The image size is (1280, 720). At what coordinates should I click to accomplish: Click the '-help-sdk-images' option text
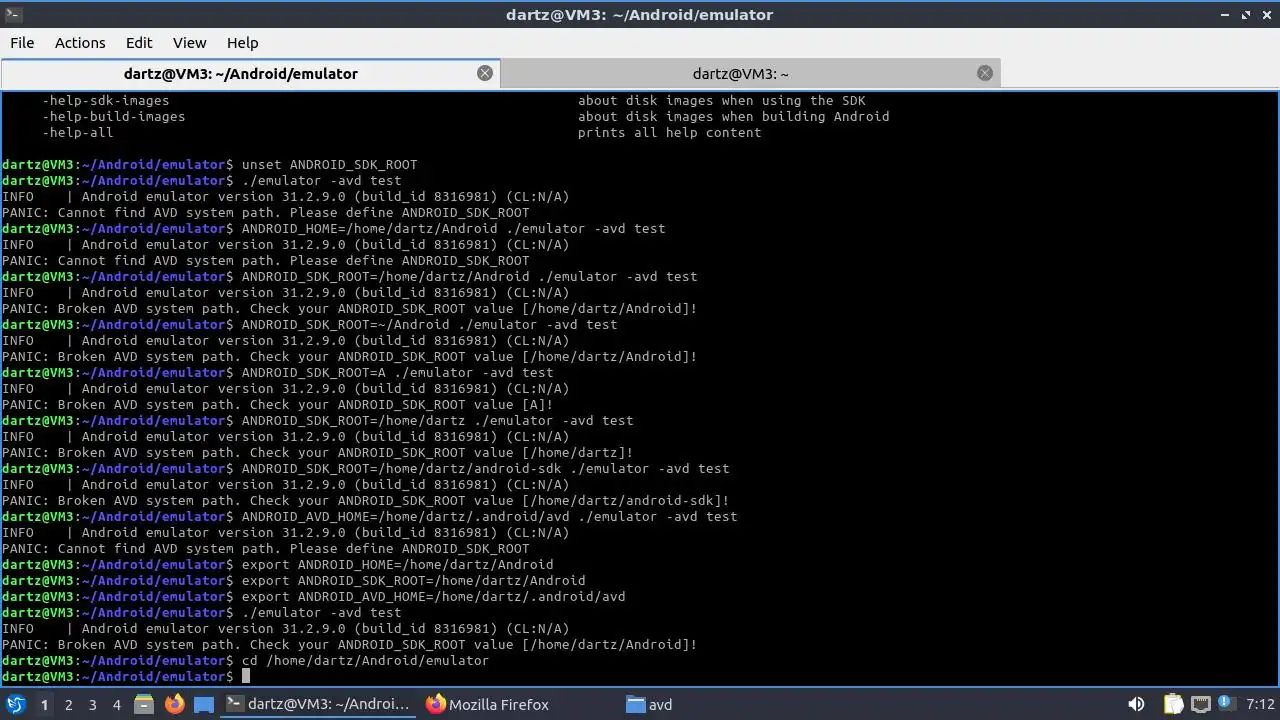[105, 101]
